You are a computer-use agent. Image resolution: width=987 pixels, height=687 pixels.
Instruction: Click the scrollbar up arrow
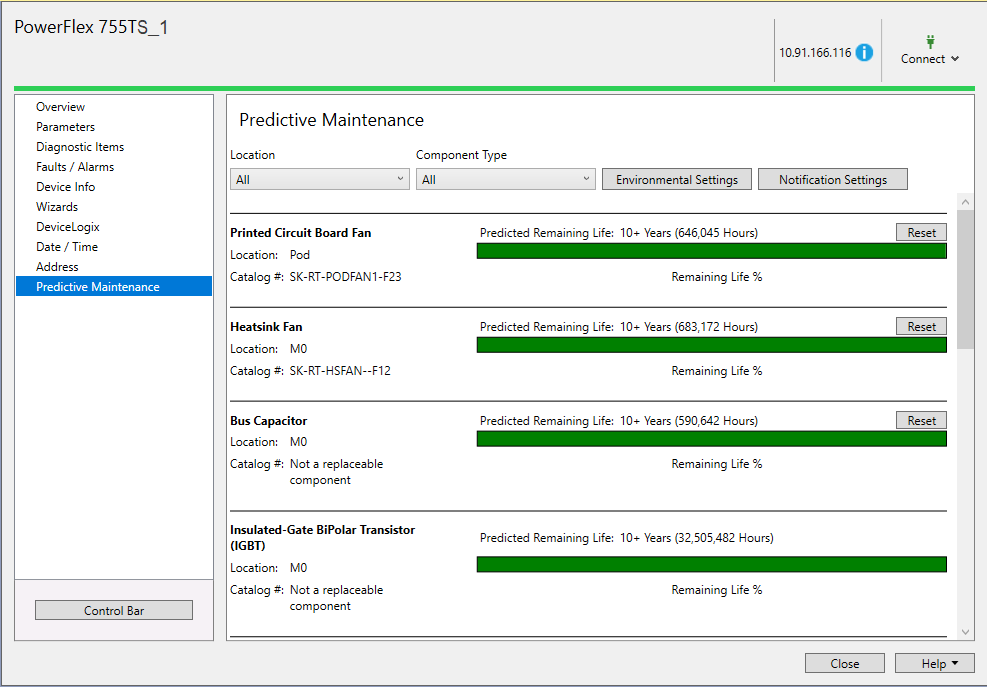(x=966, y=202)
